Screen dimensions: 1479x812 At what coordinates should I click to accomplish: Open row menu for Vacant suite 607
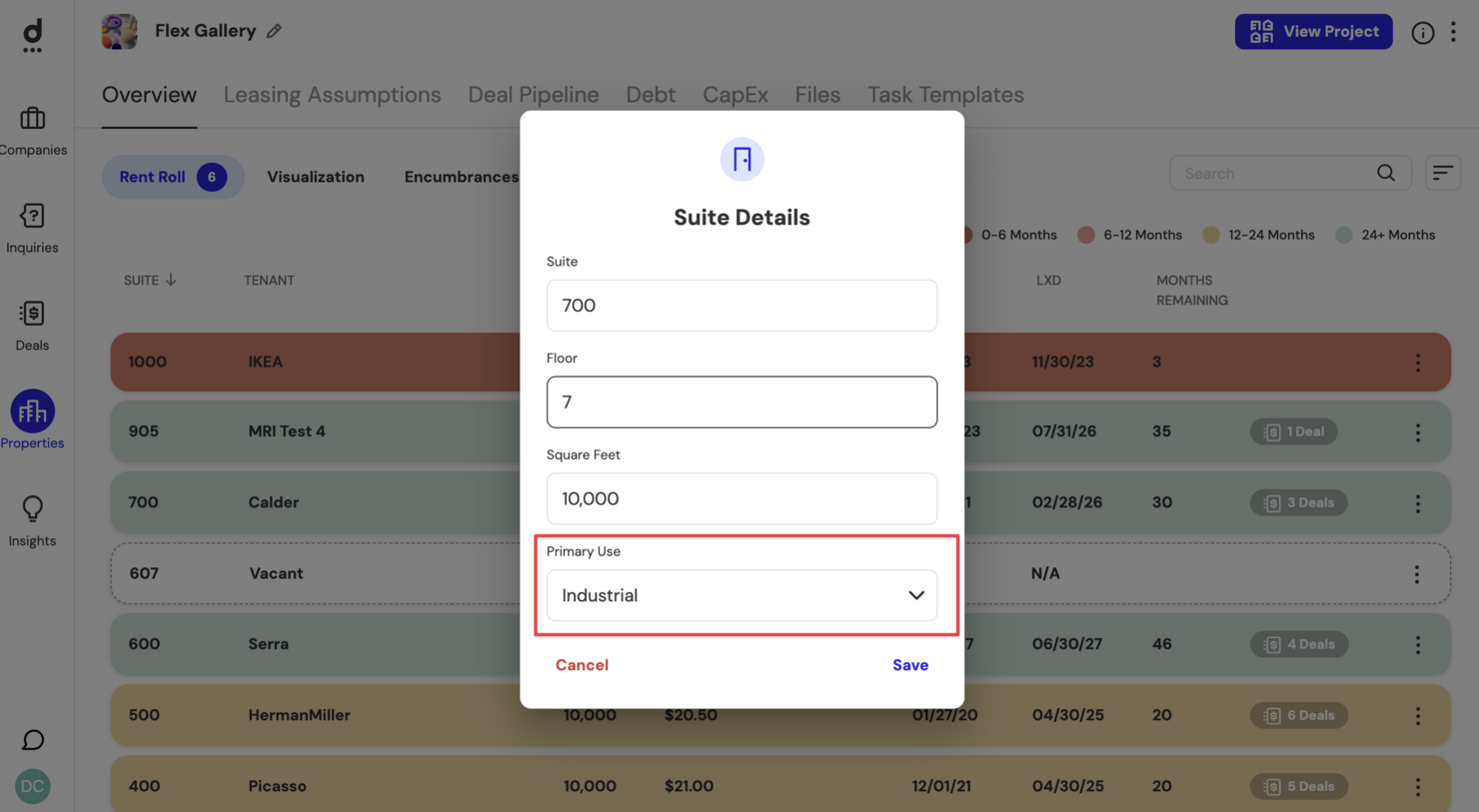point(1416,574)
